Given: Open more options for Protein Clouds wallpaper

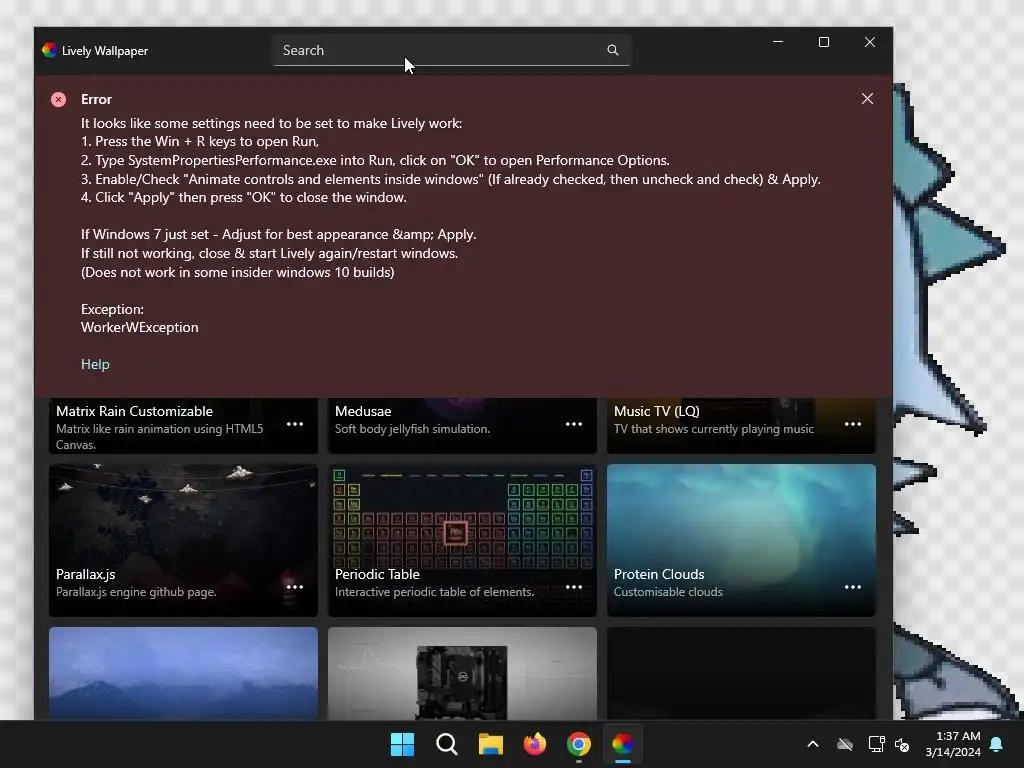Looking at the screenshot, I should click(853, 586).
